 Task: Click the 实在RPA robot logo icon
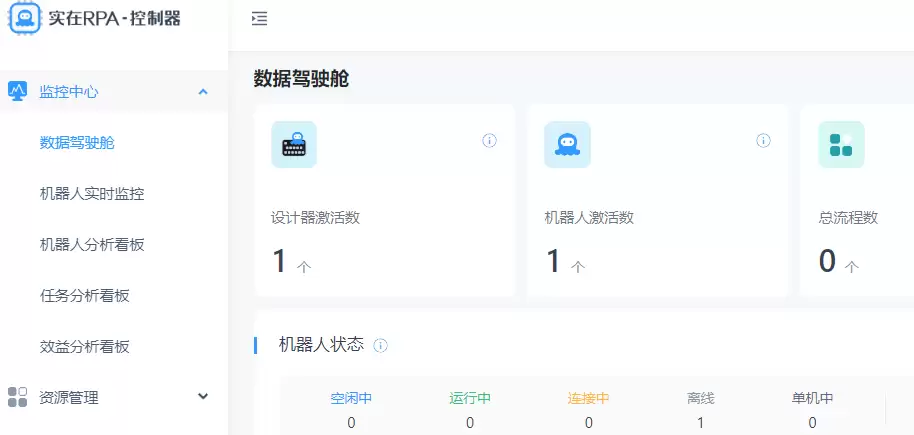coord(24,18)
